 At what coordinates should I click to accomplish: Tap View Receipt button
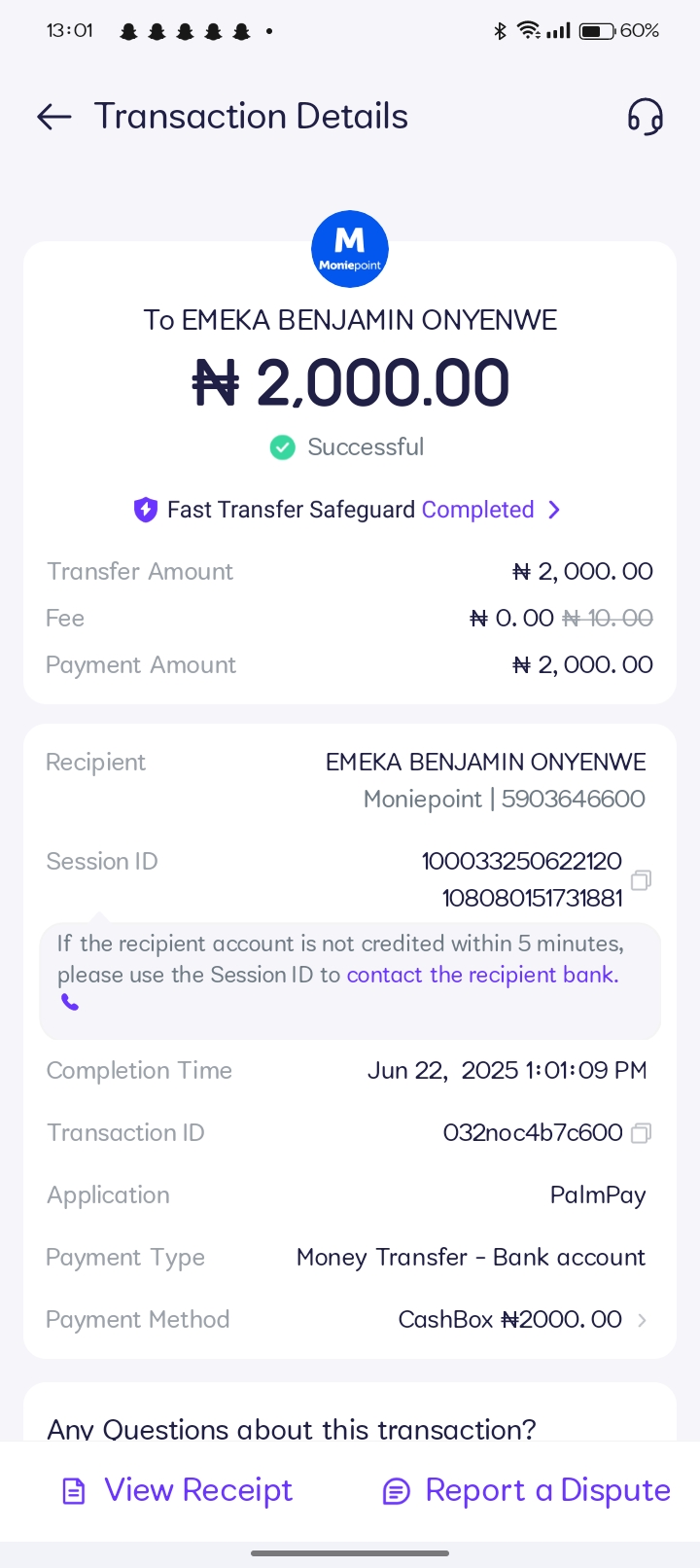pyautogui.click(x=178, y=1490)
